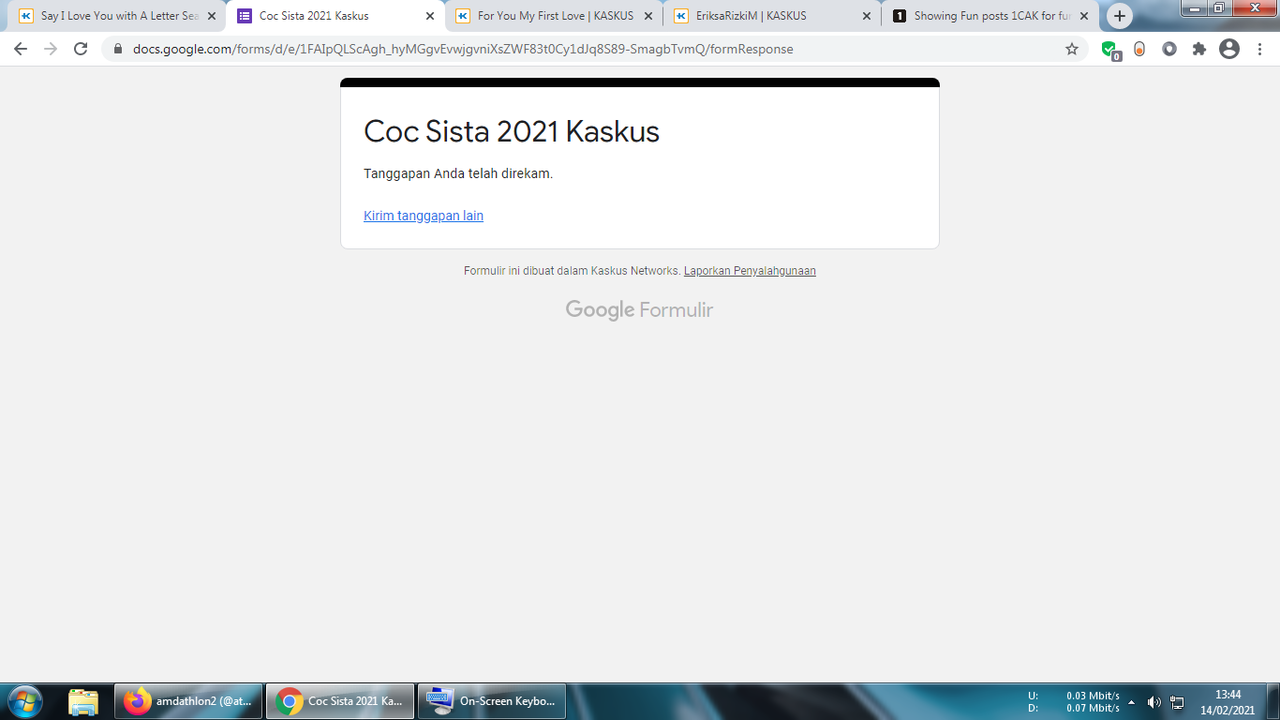The image size is (1280, 720).
Task: Click the orange extension icon in toolbar
Action: [x=1139, y=49]
